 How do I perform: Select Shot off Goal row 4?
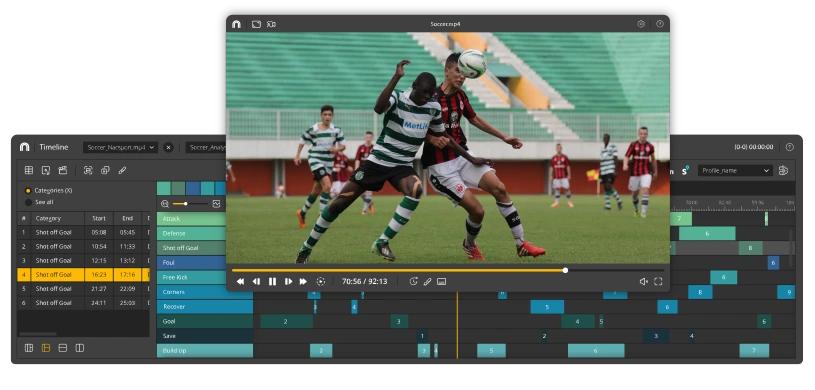(83, 275)
